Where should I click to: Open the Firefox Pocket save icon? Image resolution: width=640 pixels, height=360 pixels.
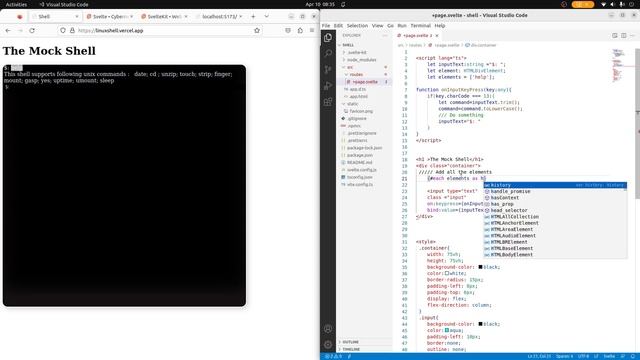[x=288, y=31]
